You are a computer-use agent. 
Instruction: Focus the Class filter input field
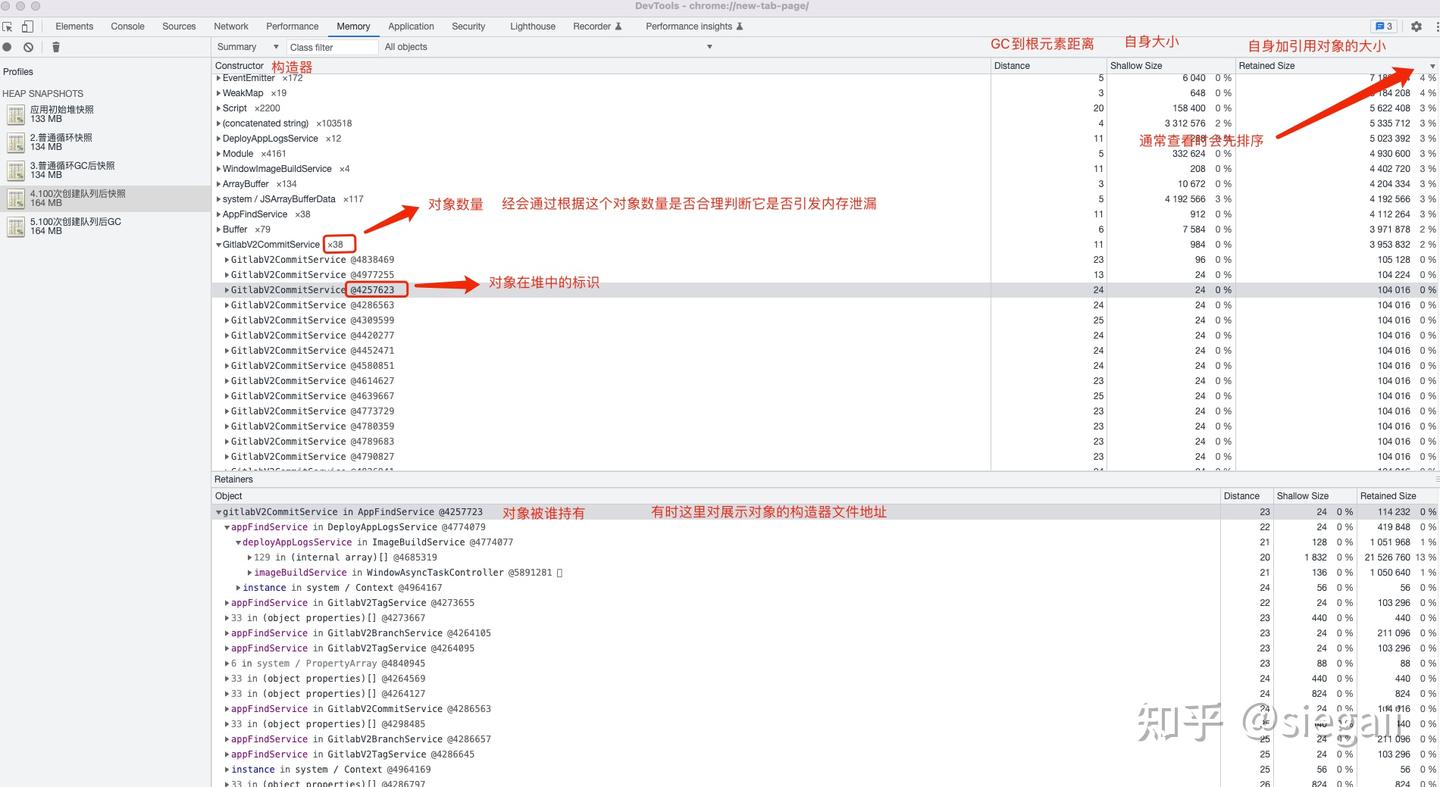point(332,47)
